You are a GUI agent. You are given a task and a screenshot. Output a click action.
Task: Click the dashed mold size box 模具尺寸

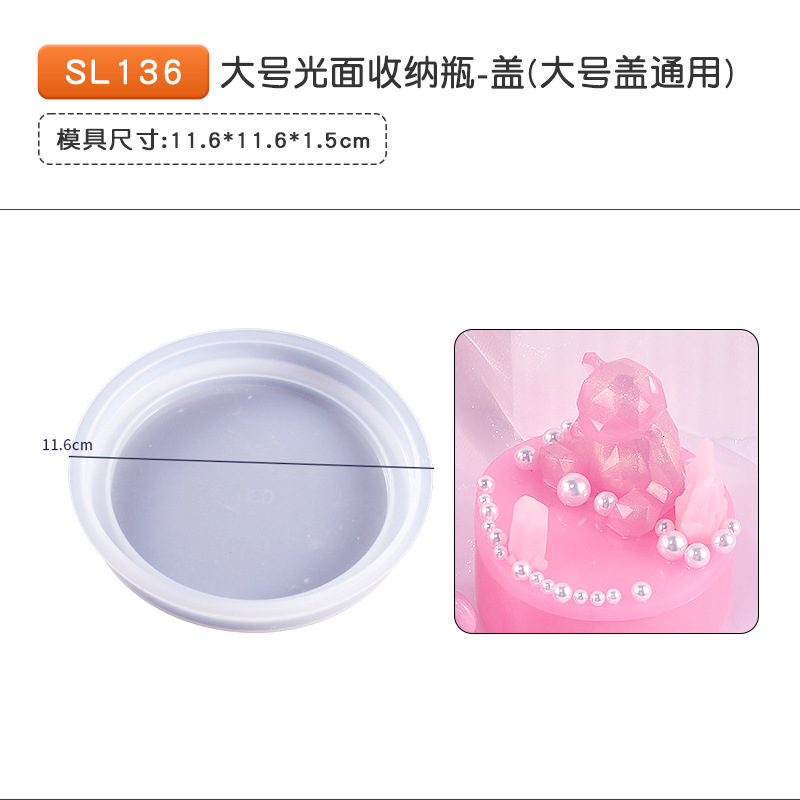213,139
